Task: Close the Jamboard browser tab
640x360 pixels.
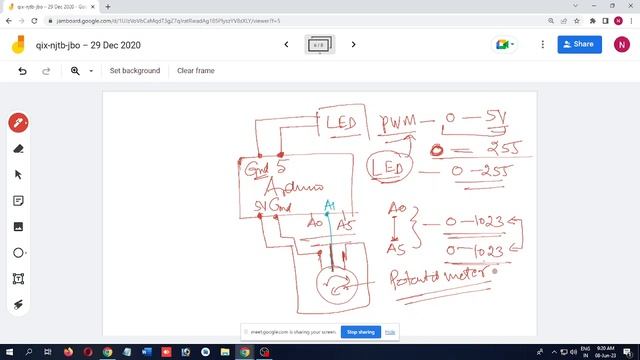Action: click(x=93, y=7)
